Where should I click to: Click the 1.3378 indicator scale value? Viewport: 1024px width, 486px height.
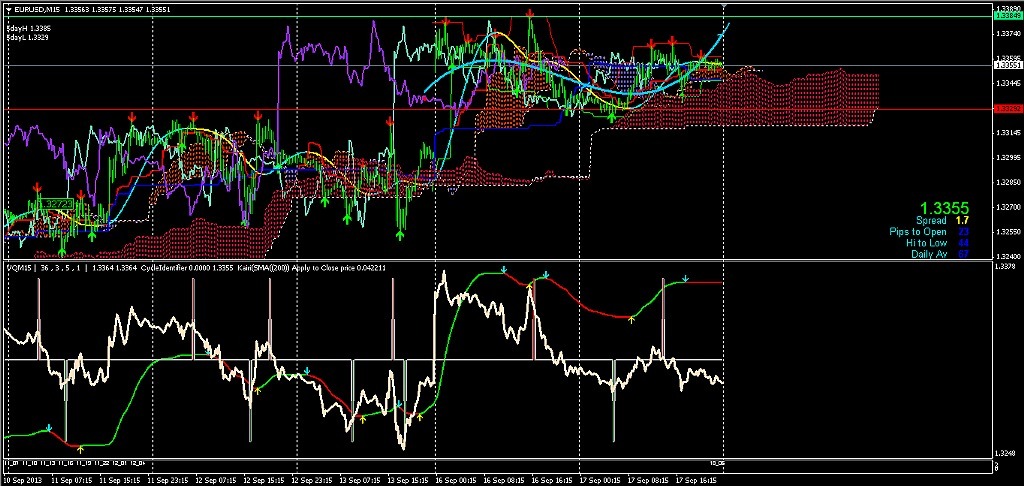pyautogui.click(x=1004, y=267)
